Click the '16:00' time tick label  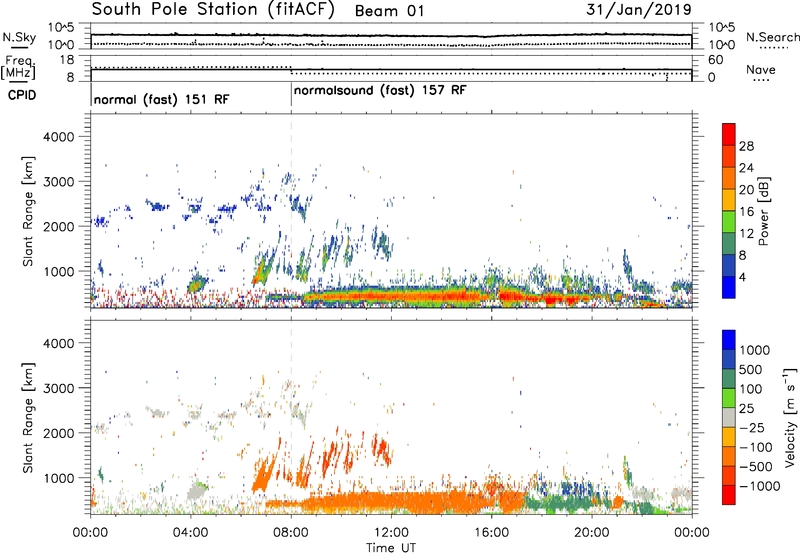(491, 533)
